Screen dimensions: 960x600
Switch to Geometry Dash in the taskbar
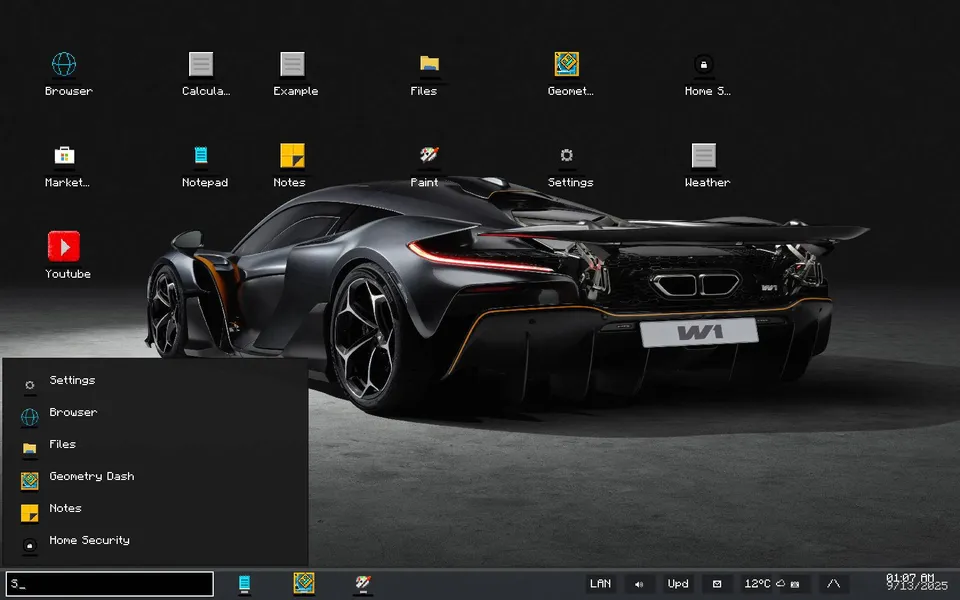coord(304,584)
